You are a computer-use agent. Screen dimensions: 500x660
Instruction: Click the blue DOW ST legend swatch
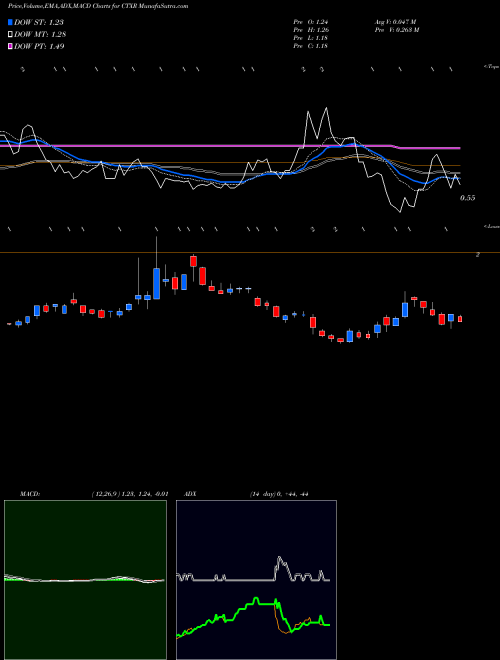pyautogui.click(x=10, y=22)
